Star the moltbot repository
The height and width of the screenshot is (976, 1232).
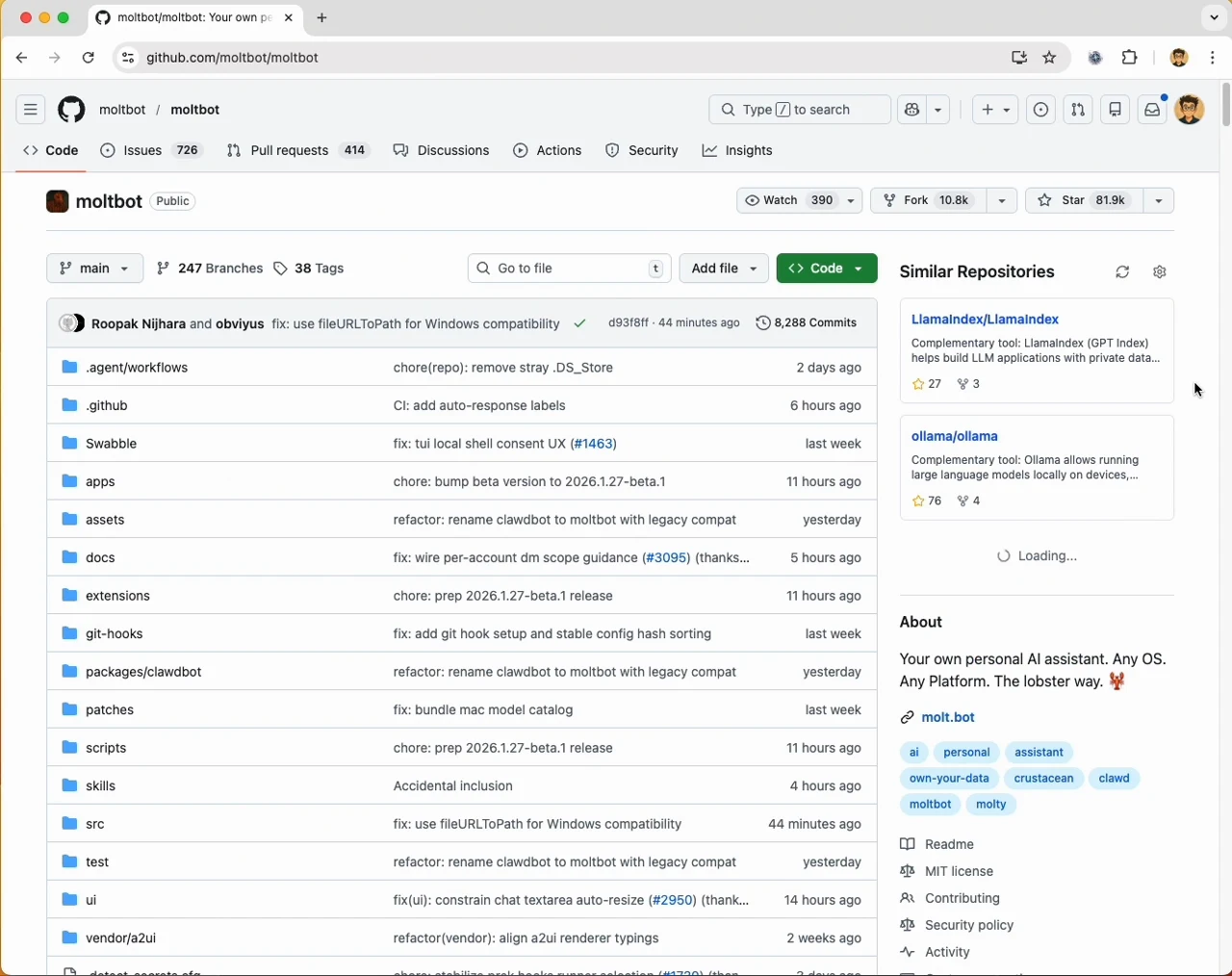(x=1085, y=200)
